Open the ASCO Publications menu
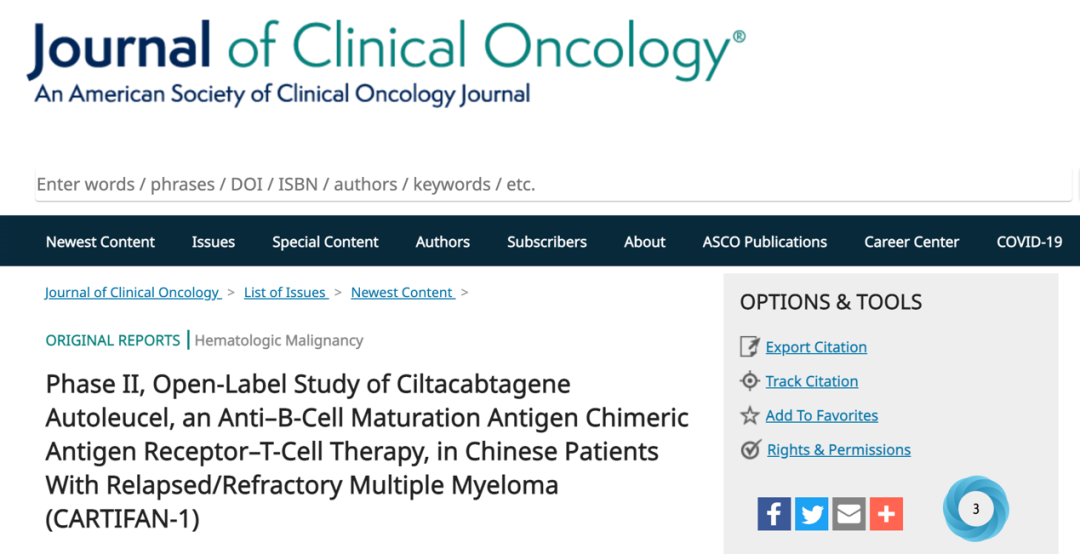This screenshot has width=1080, height=554. tap(765, 242)
